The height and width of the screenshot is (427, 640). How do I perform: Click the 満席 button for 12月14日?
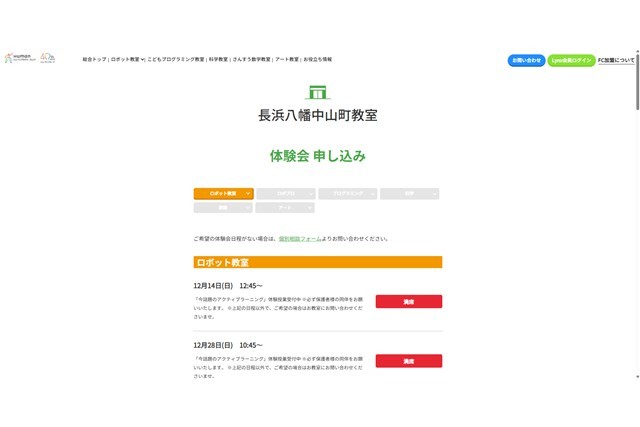point(408,301)
